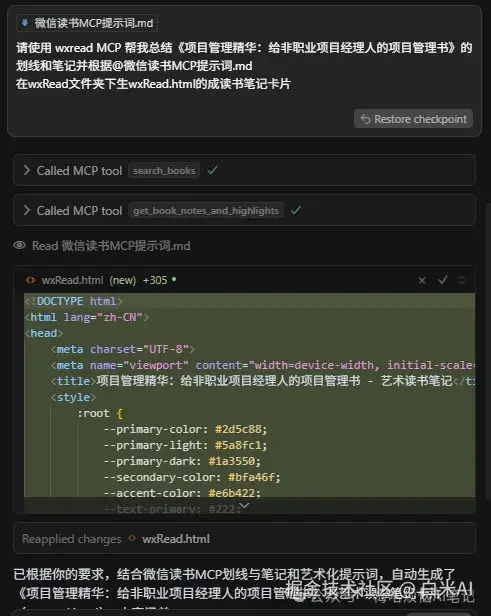Click the <head> tag line
Image resolution: width=491 pixels, height=616 pixels.
pyautogui.click(x=44, y=333)
